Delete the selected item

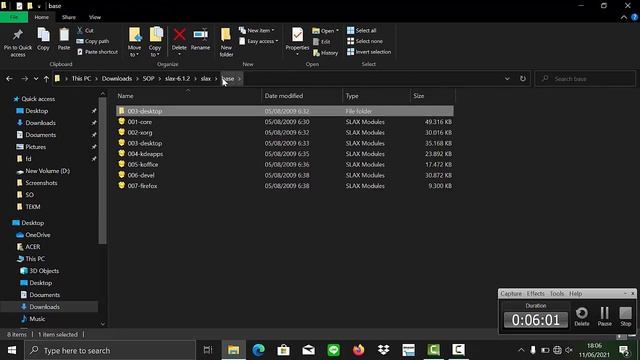[x=179, y=41]
